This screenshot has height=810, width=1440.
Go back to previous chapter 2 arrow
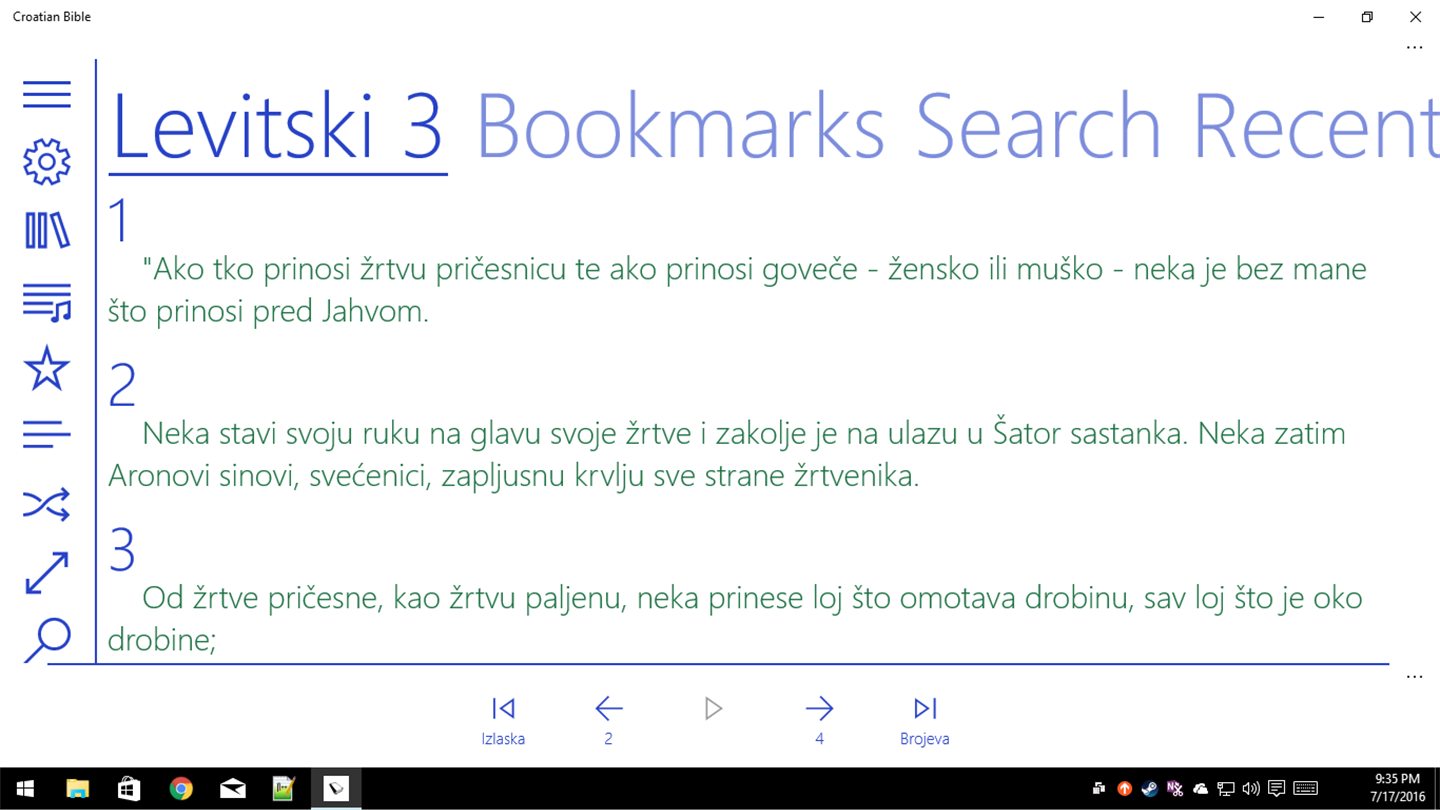click(x=608, y=721)
